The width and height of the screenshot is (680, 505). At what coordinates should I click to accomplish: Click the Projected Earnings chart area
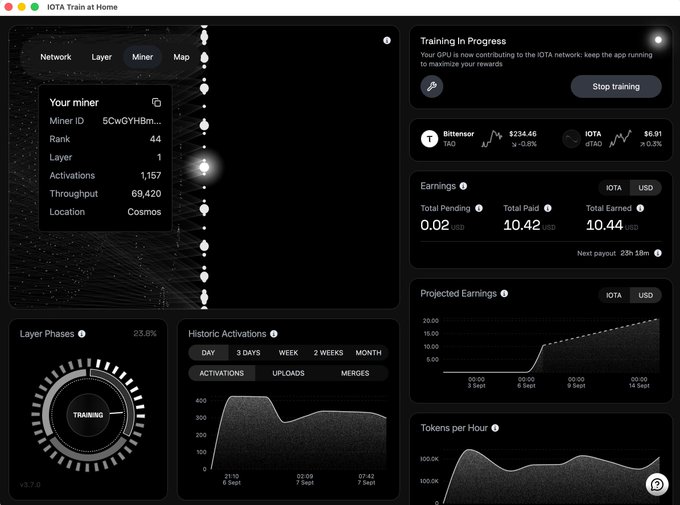point(551,347)
